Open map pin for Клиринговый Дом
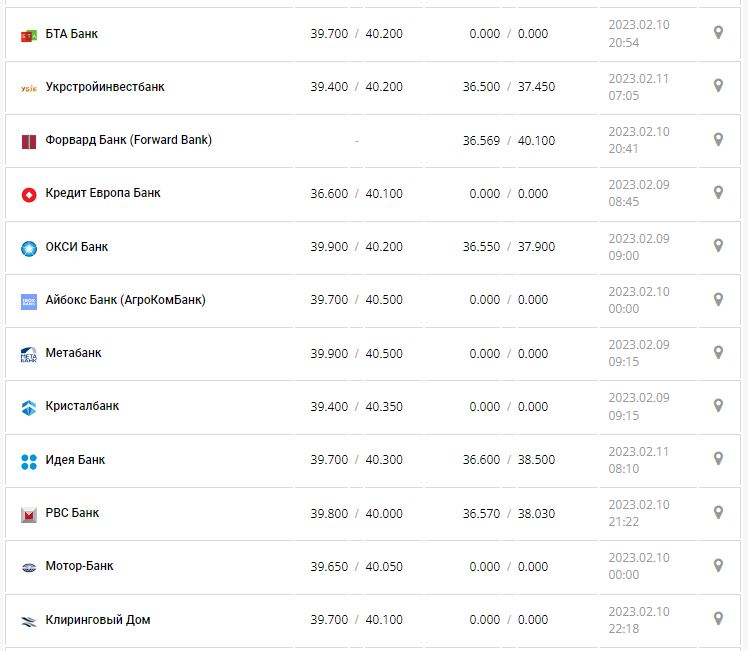 point(717,619)
